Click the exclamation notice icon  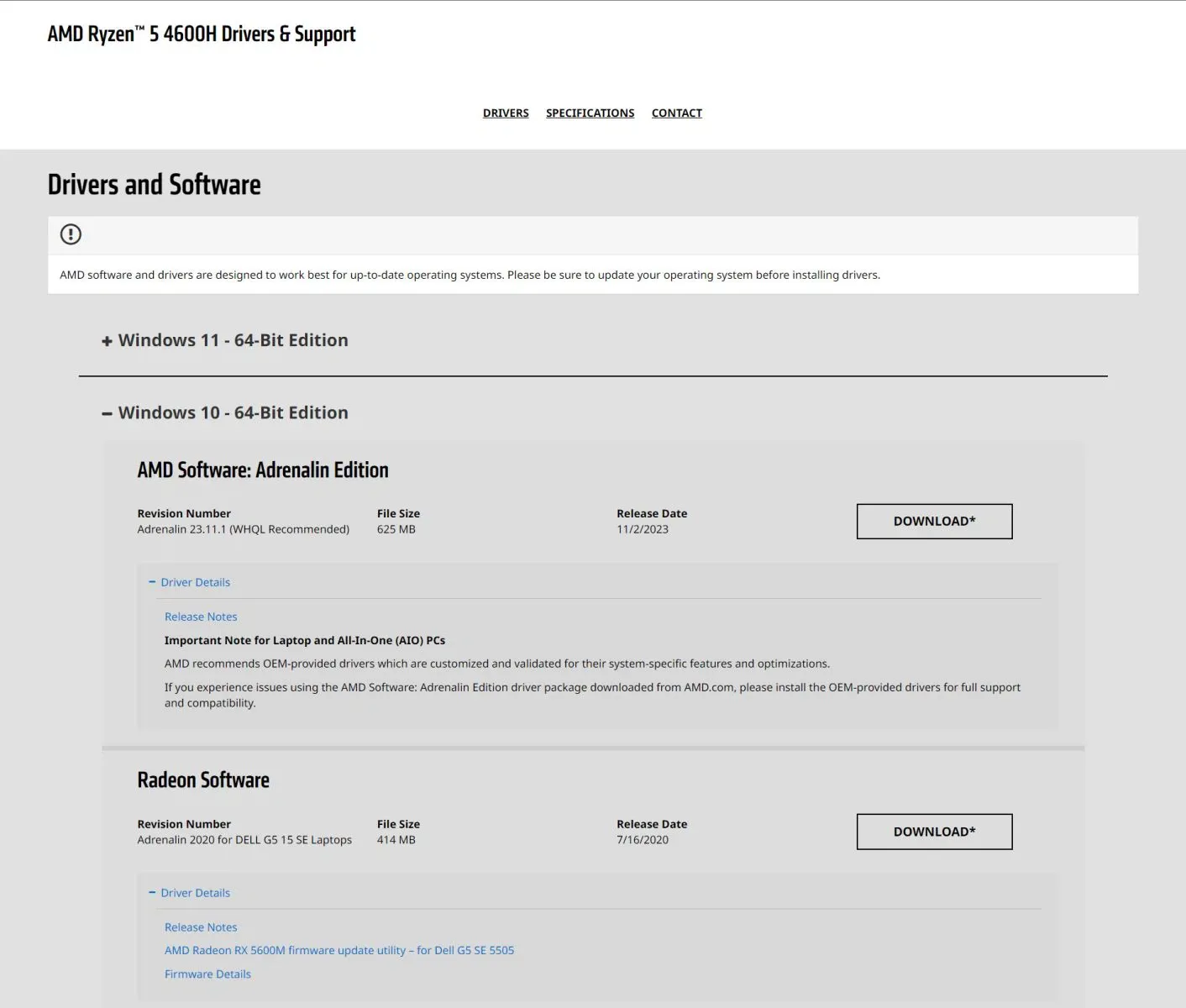click(71, 234)
